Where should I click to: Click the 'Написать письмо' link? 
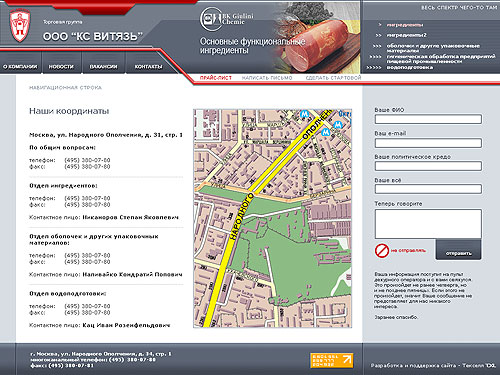click(x=267, y=78)
